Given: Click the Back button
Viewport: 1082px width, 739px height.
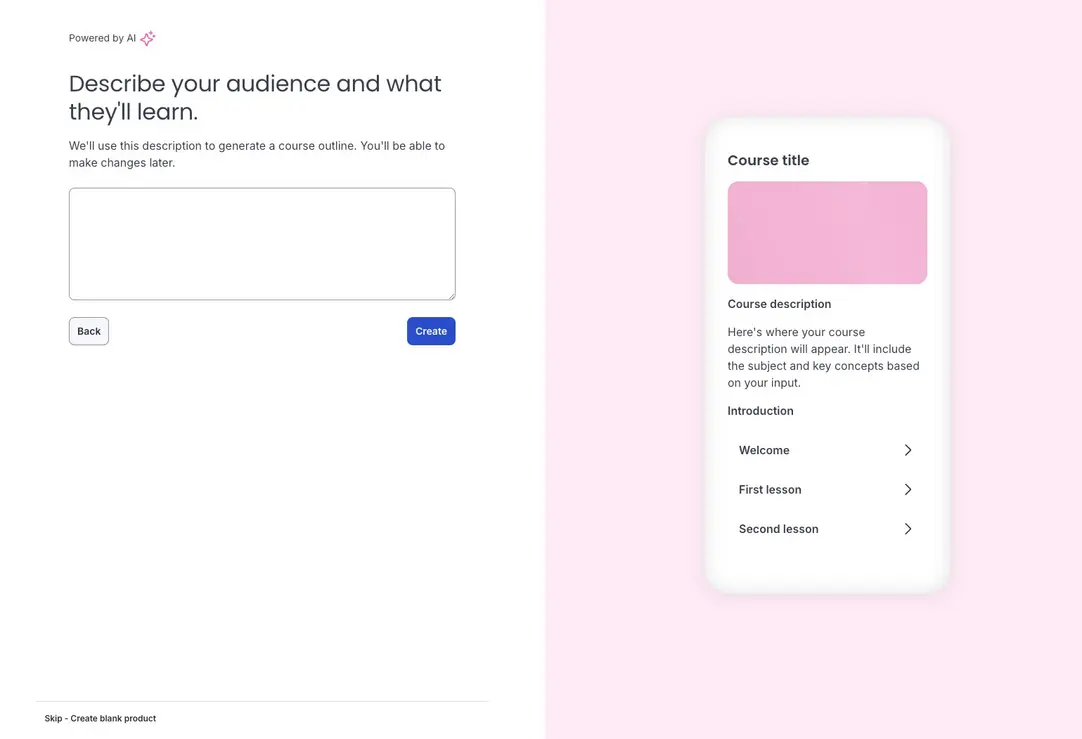Looking at the screenshot, I should pos(88,330).
